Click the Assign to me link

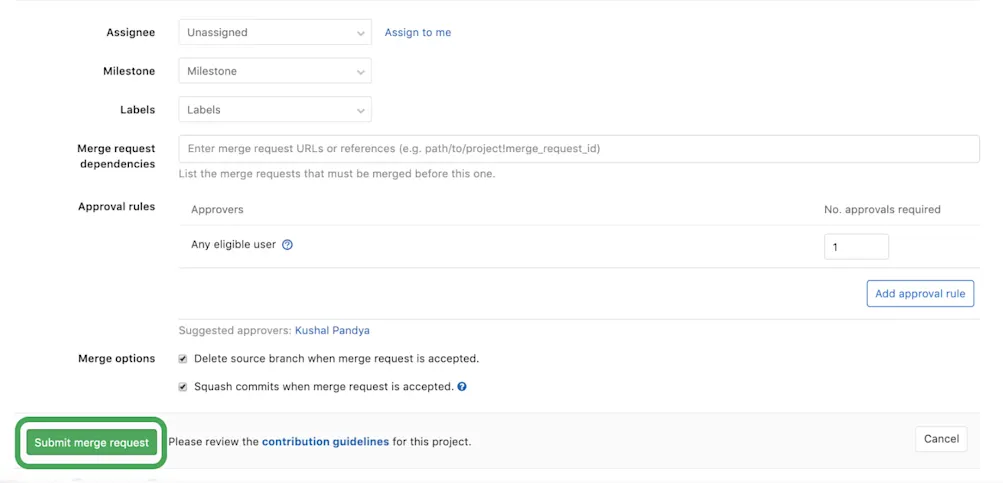pyautogui.click(x=418, y=33)
